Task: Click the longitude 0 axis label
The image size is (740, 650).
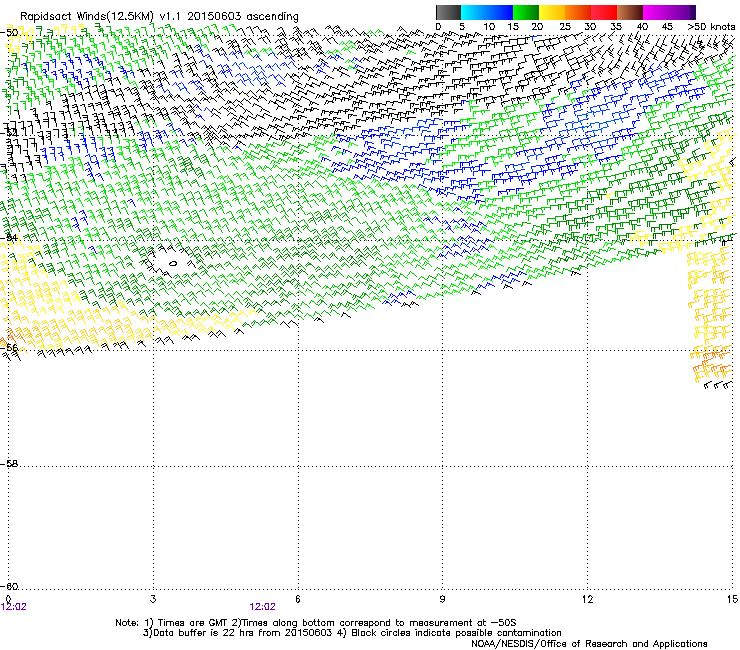Action: pyautogui.click(x=8, y=599)
